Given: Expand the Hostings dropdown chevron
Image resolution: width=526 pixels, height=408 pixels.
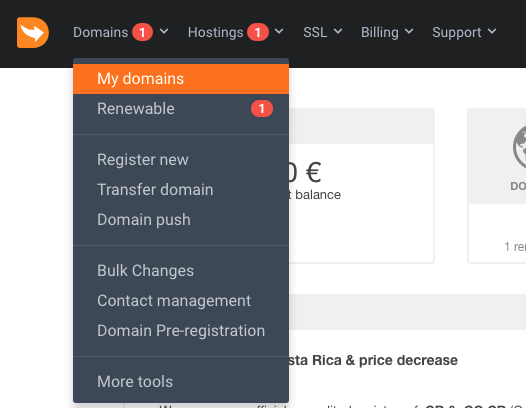Looking at the screenshot, I should click(x=279, y=32).
